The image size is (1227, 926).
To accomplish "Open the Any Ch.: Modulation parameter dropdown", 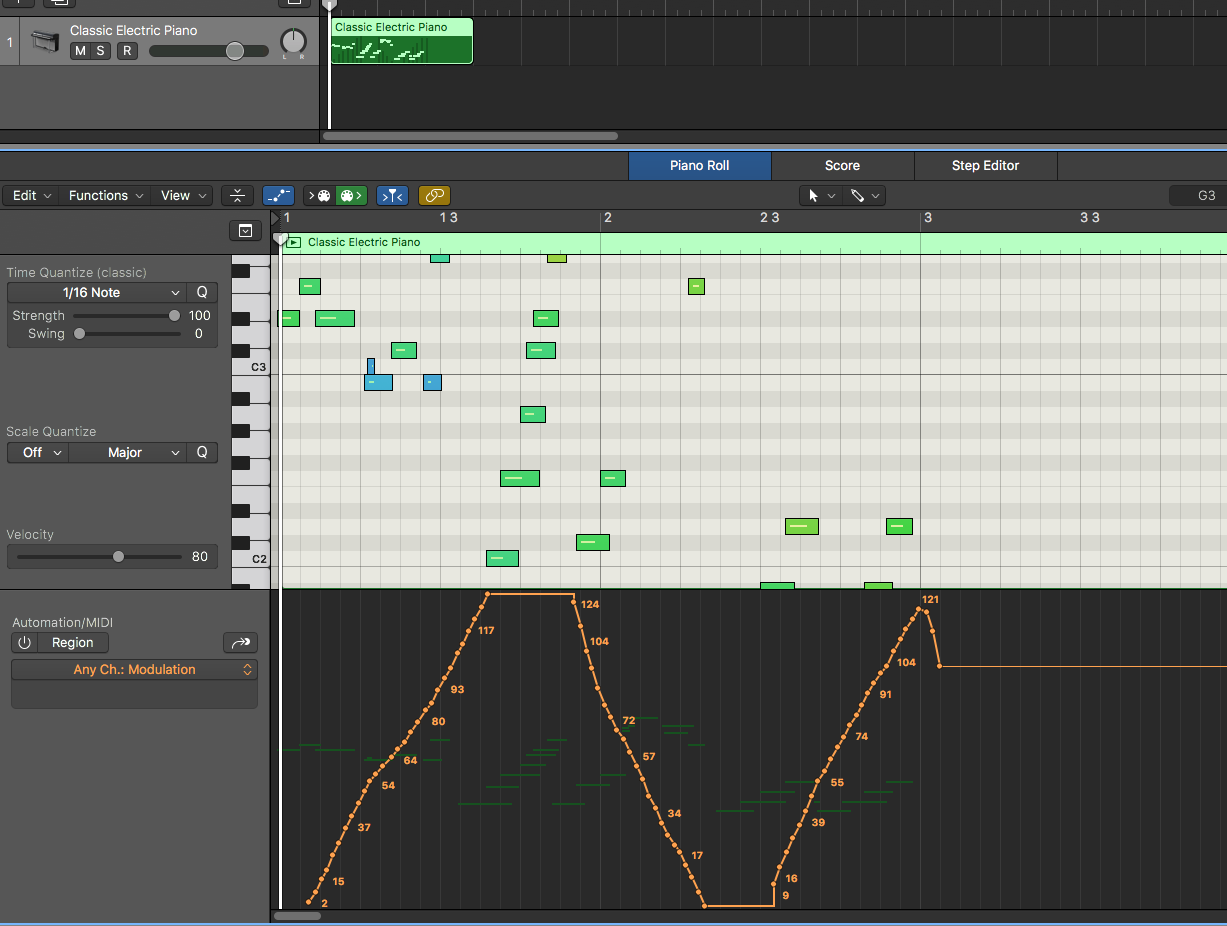I will click(x=134, y=669).
